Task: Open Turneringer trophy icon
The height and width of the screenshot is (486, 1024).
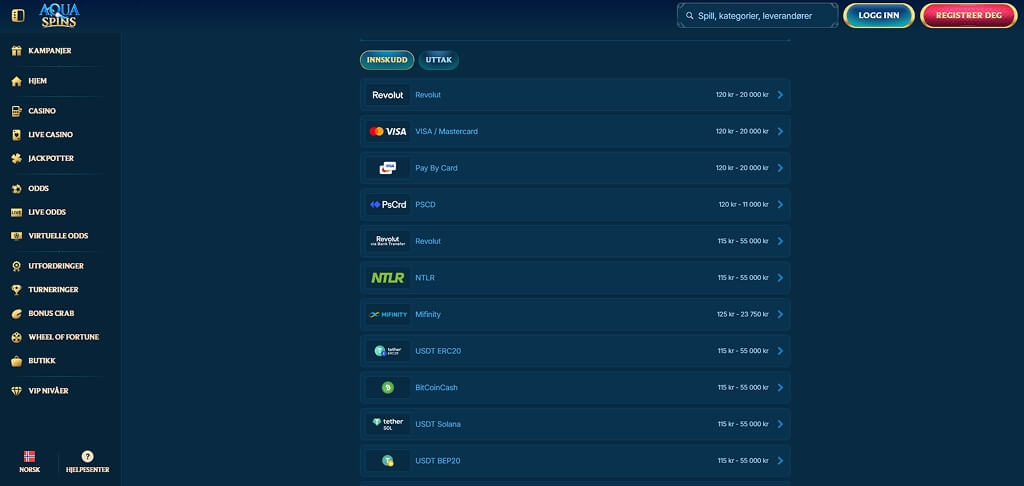Action: tap(17, 289)
